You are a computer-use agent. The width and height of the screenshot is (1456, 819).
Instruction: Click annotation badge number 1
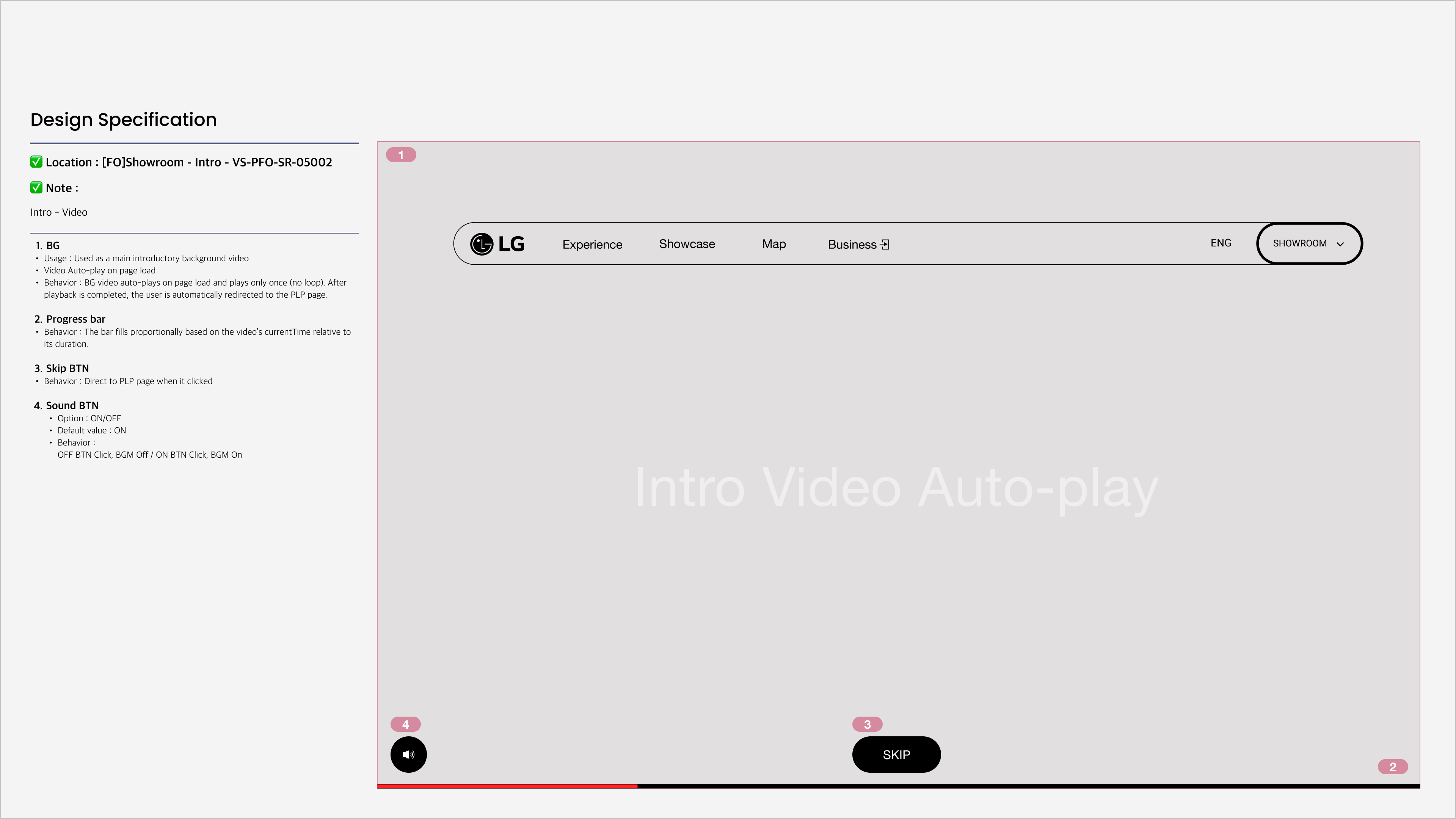(401, 155)
